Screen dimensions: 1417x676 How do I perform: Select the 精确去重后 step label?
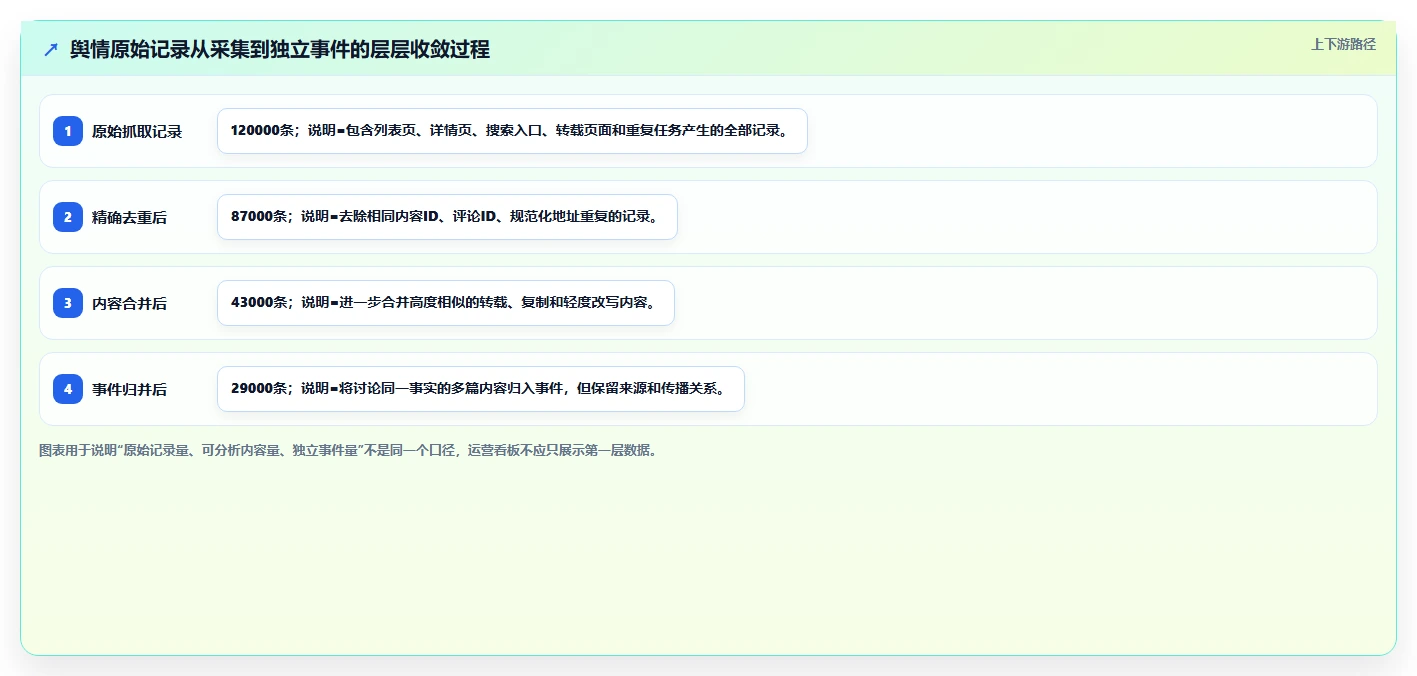pos(129,217)
